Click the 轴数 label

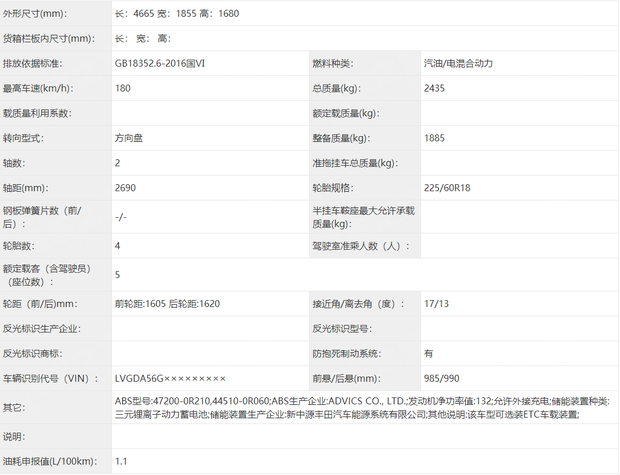[x=14, y=163]
